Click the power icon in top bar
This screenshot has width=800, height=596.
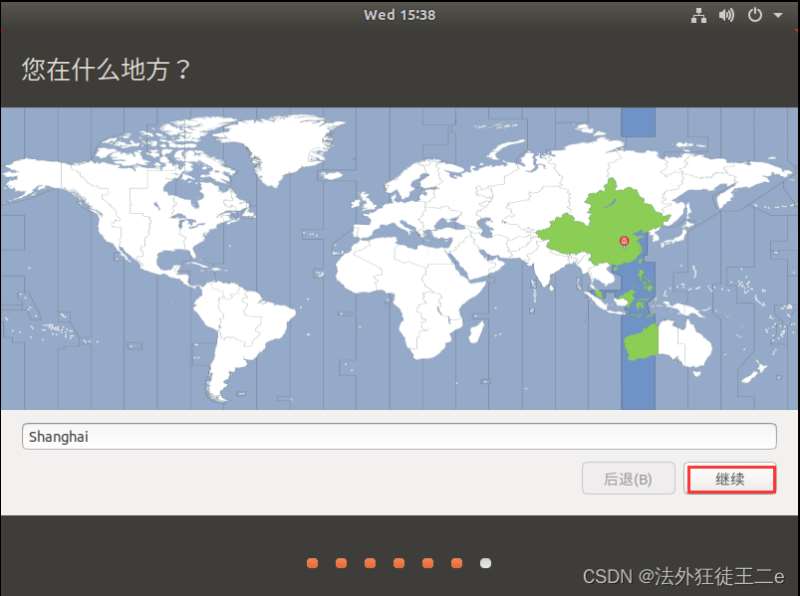[x=753, y=15]
